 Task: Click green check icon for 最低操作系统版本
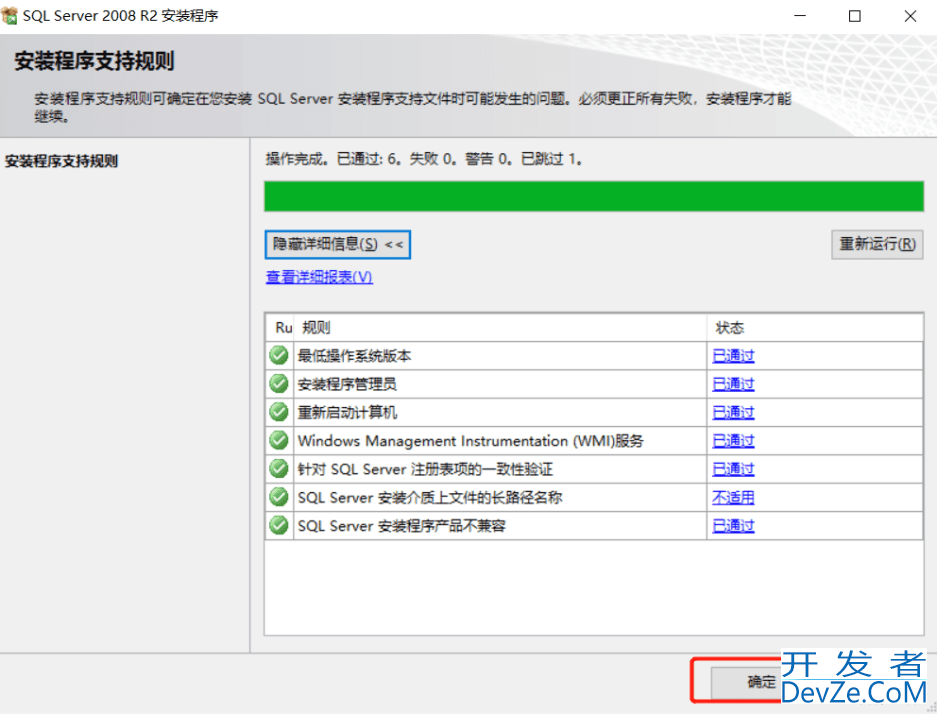[278, 355]
